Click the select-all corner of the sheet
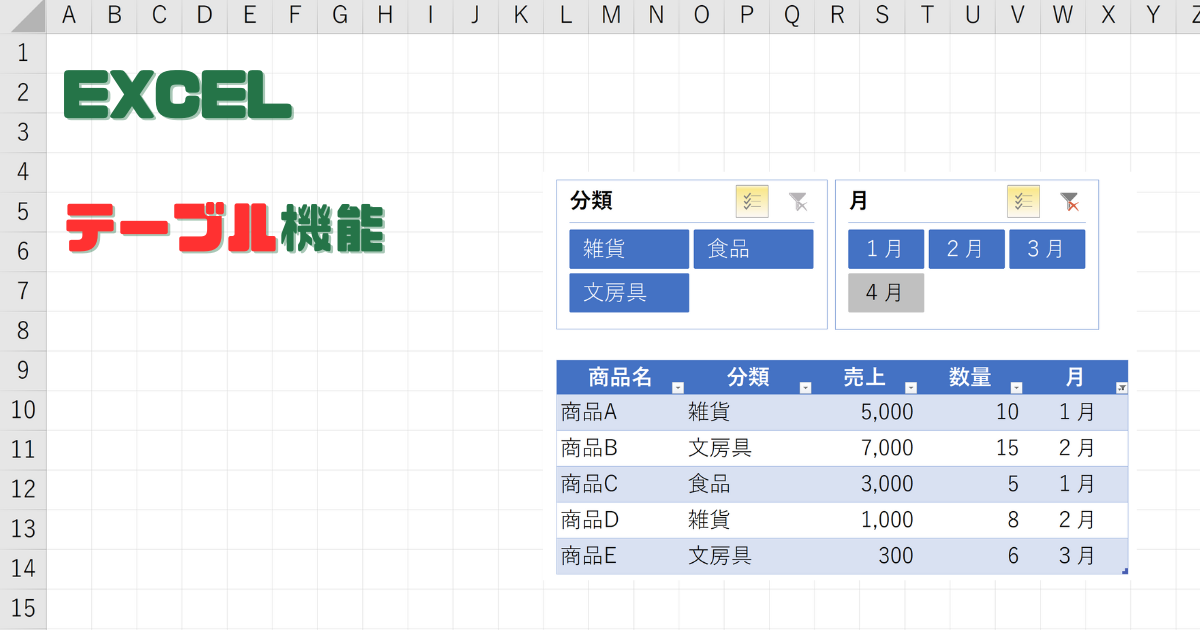Image resolution: width=1200 pixels, height=630 pixels. click(23, 16)
